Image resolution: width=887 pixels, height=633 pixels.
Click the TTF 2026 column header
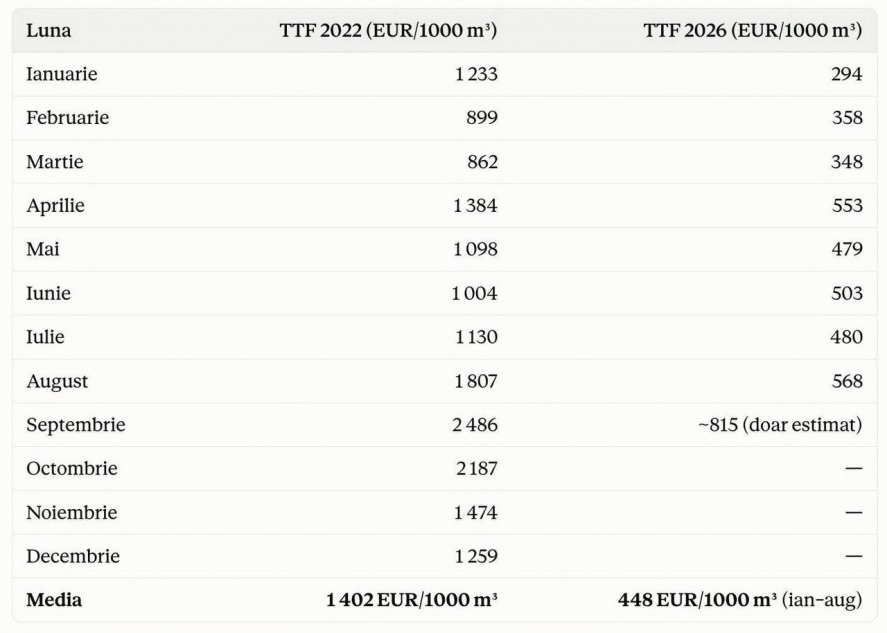(752, 31)
